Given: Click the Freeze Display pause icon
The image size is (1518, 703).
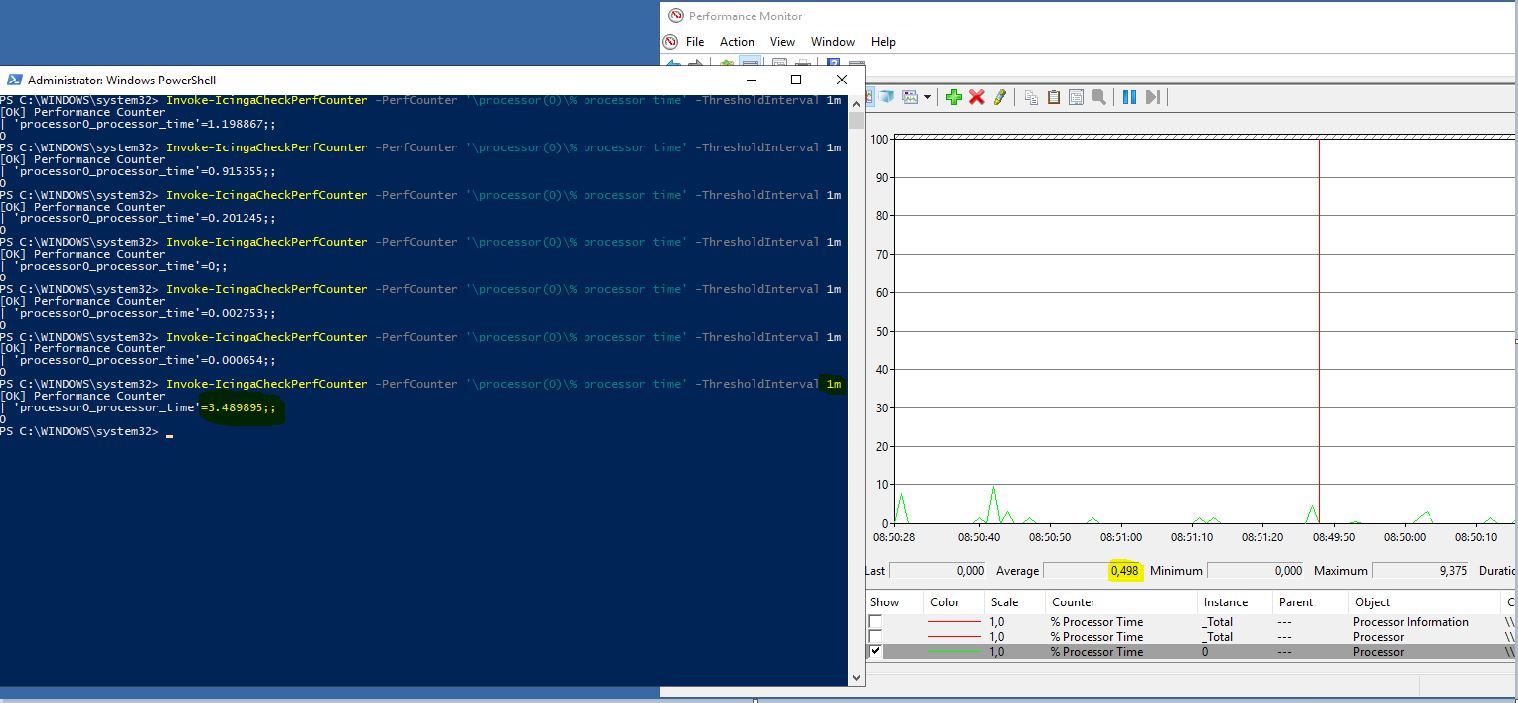Looking at the screenshot, I should [x=1129, y=97].
